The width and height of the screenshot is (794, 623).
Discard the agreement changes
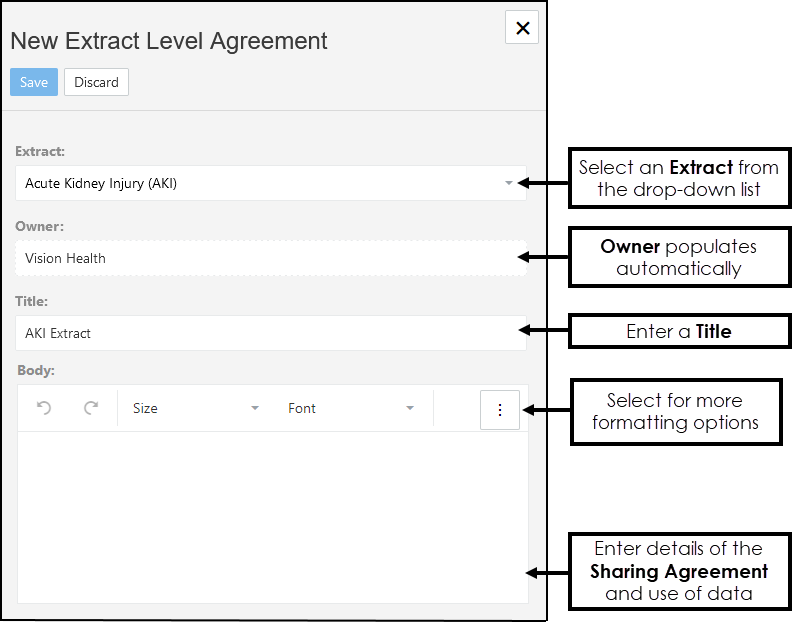[96, 82]
